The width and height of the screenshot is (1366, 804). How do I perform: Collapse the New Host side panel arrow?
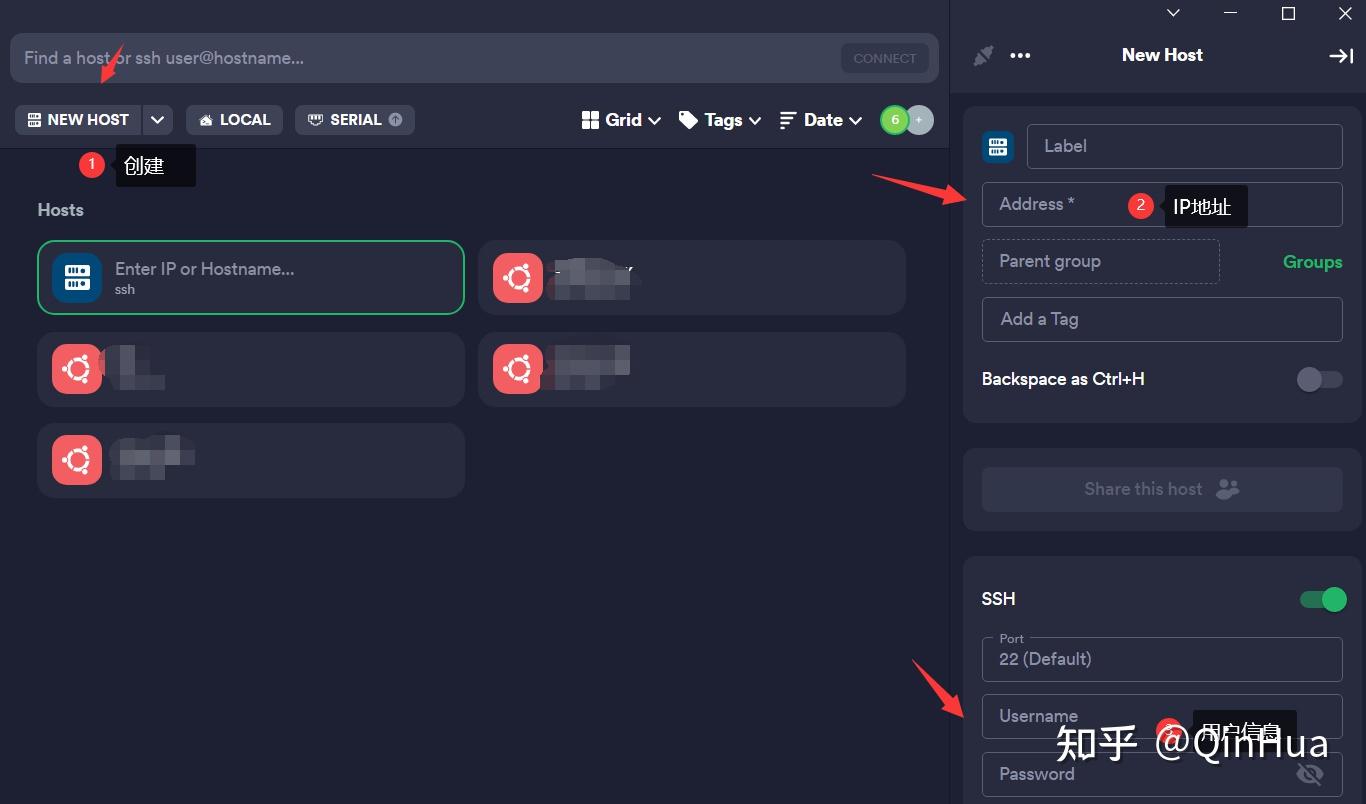coord(1341,56)
